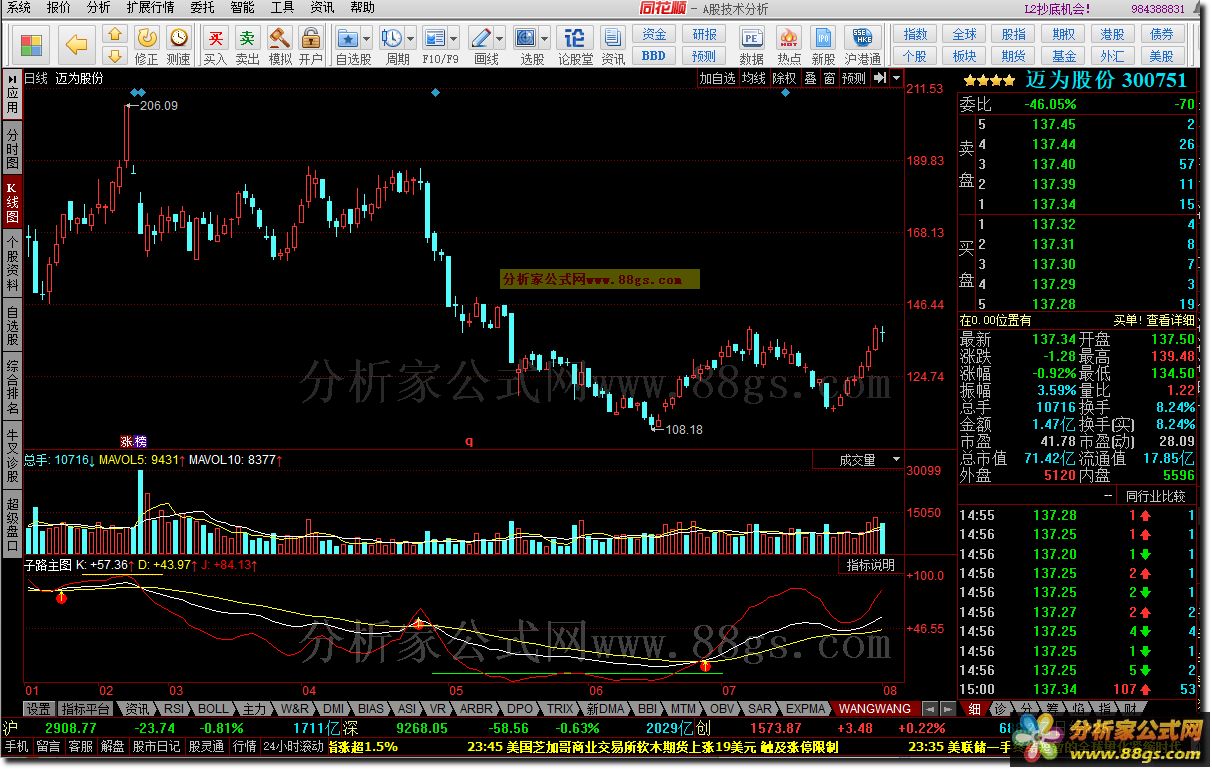Click the 研报 research report button
The width and height of the screenshot is (1212, 769).
coord(704,35)
